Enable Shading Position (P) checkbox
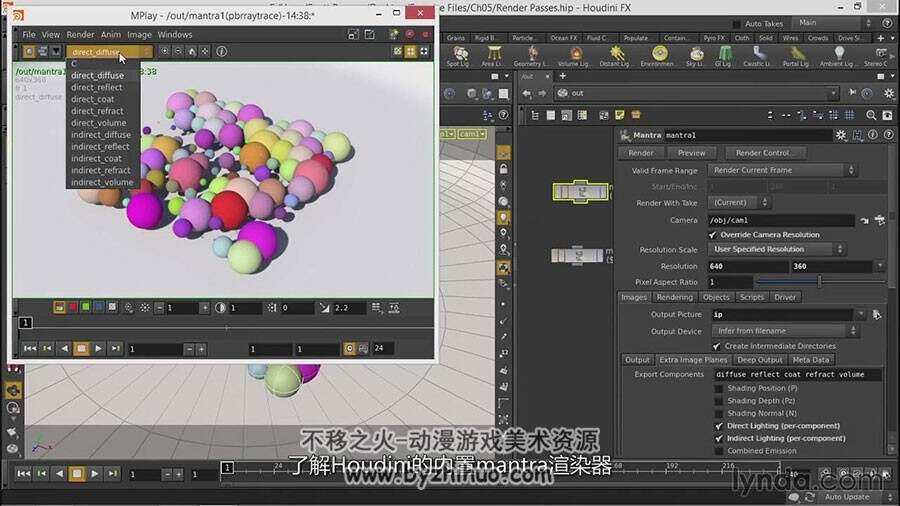This screenshot has height=506, width=900. 719,388
